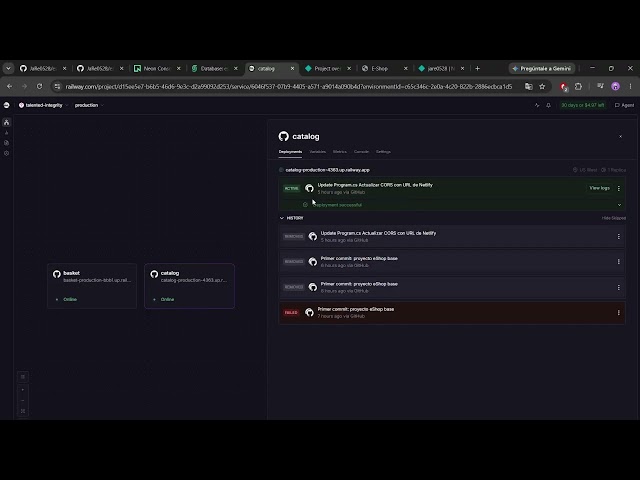
Task: Open the notifications bell icon
Action: point(549,105)
